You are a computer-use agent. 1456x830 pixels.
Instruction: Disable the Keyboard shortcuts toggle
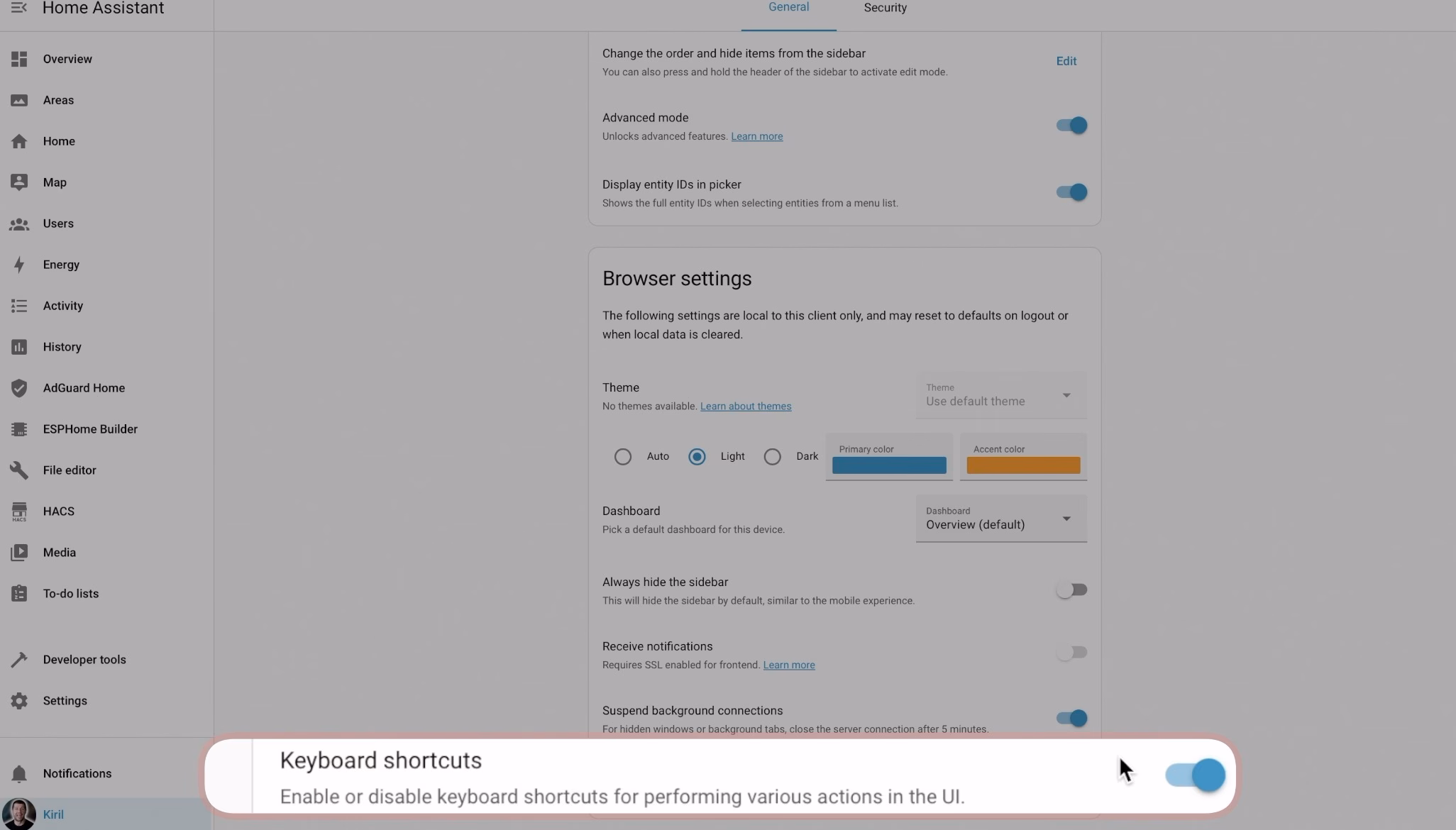point(1196,775)
